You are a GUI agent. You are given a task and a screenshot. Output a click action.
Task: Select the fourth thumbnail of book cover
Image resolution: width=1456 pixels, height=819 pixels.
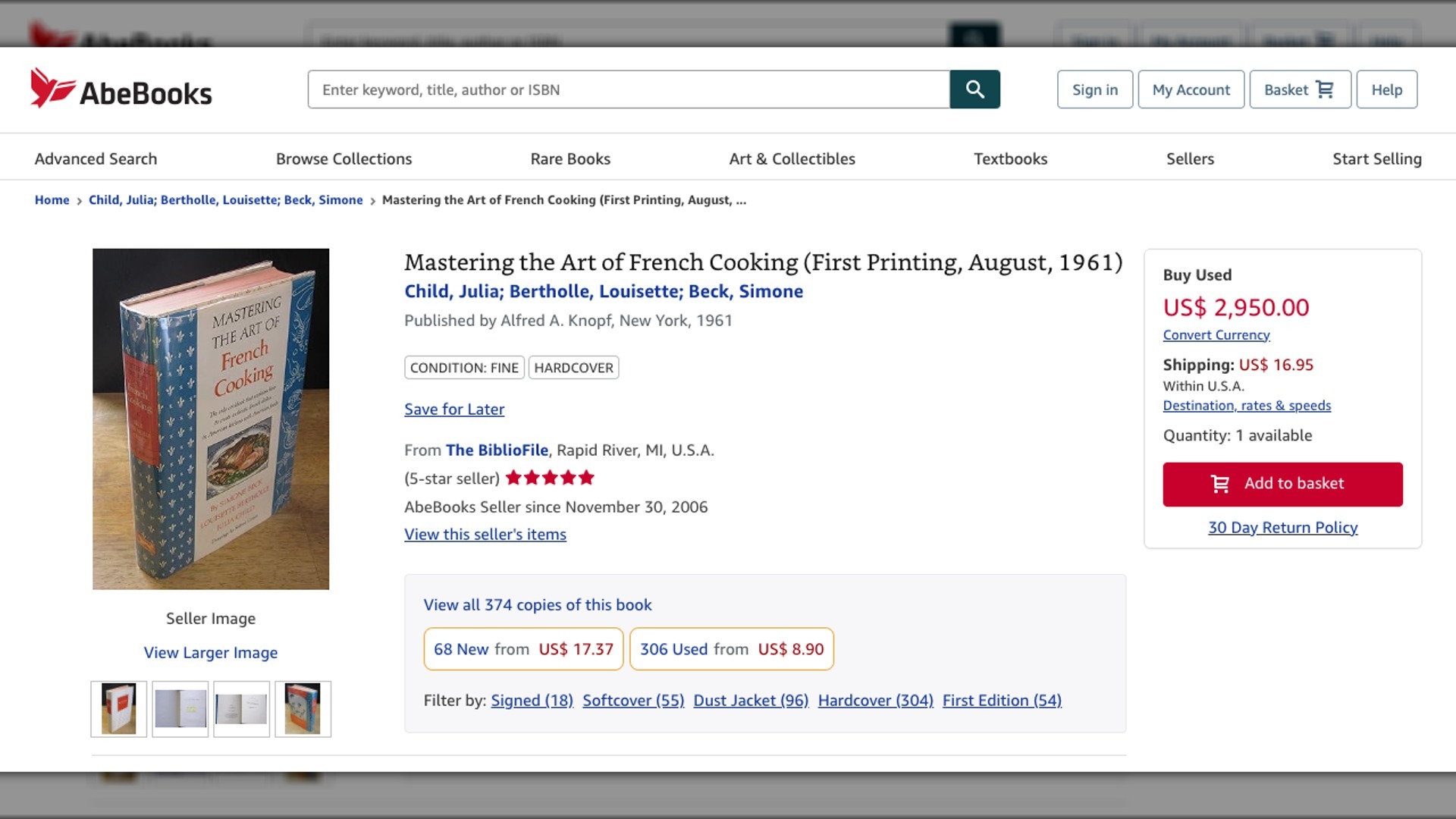[x=303, y=709]
